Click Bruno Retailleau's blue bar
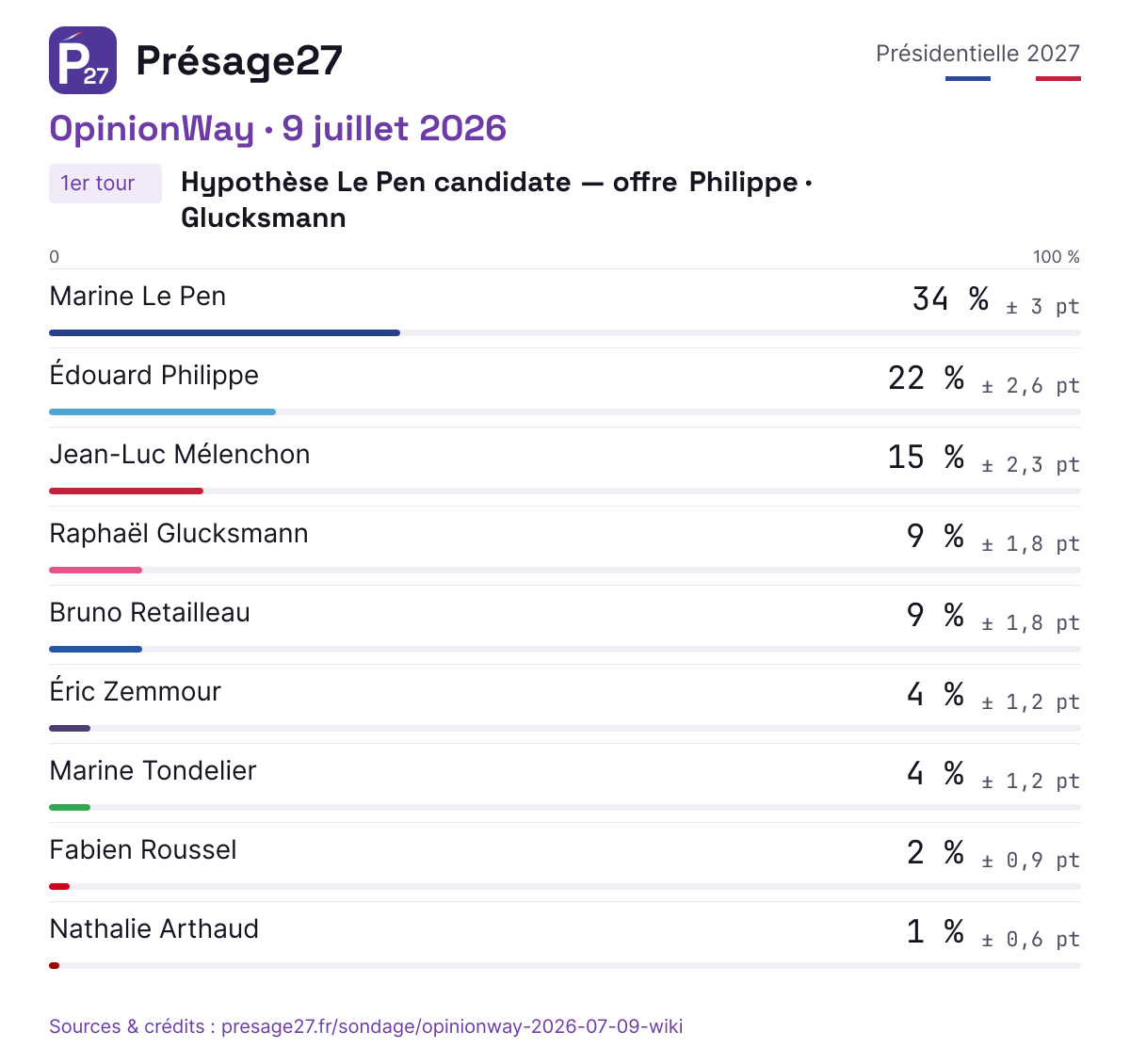The width and height of the screenshot is (1130, 1064). pyautogui.click(x=95, y=649)
